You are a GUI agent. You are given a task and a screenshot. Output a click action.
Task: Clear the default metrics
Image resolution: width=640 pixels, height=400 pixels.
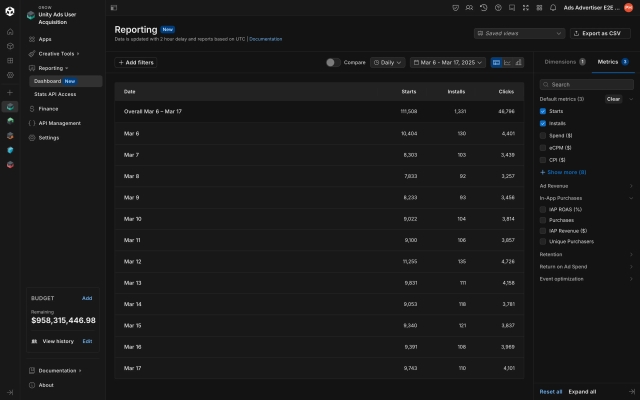coord(613,99)
